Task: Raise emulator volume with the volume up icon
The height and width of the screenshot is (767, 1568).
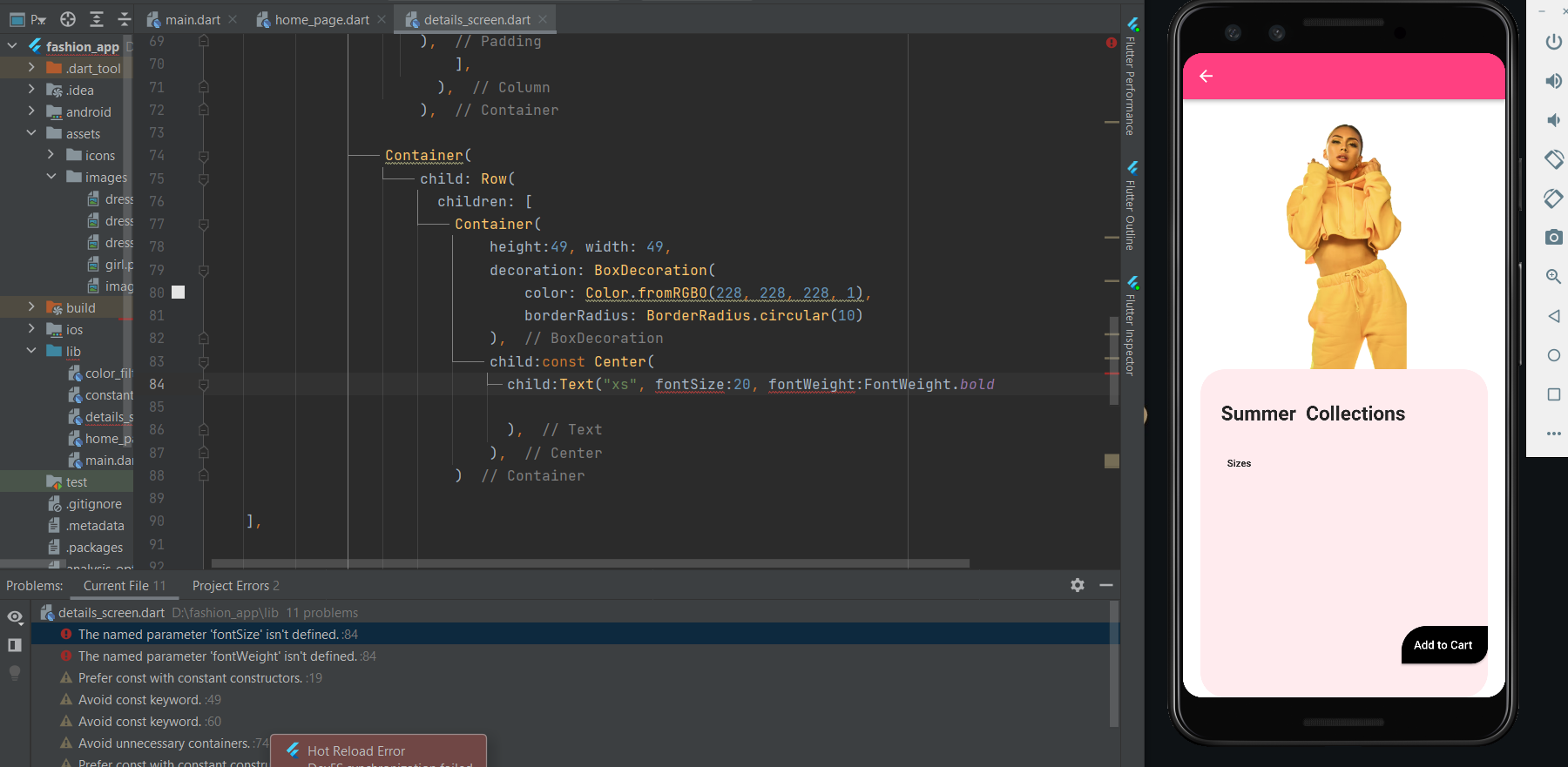Action: pos(1553,81)
